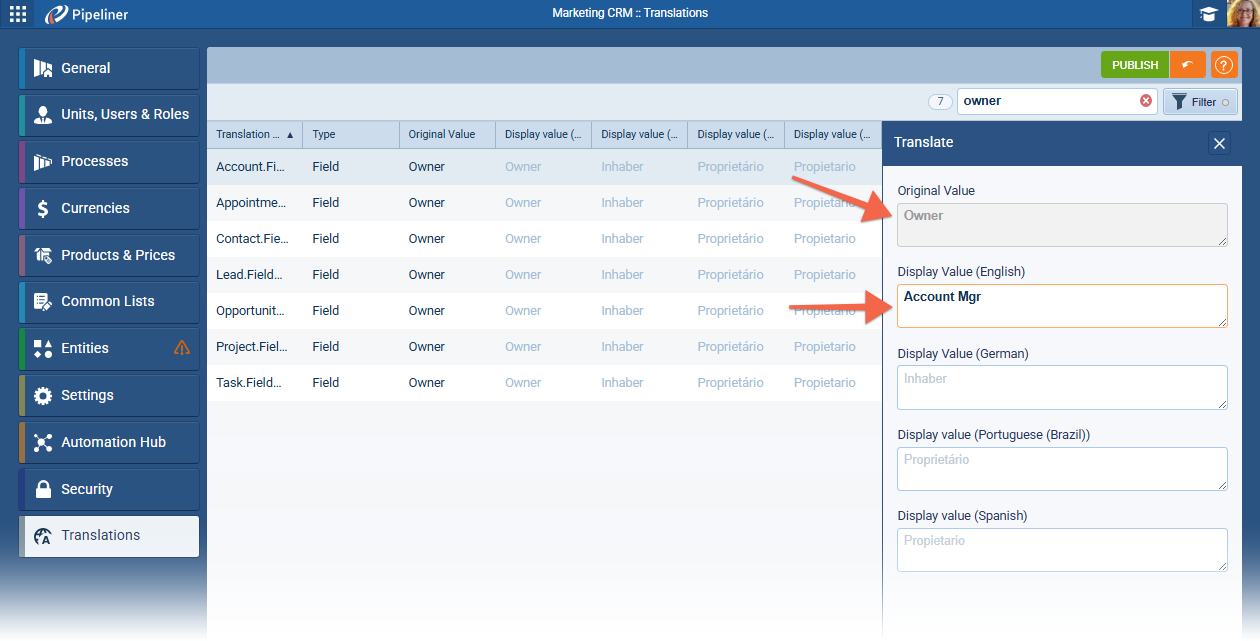Click the Entities warning triangle icon
The image size is (1260, 641).
pos(182,348)
